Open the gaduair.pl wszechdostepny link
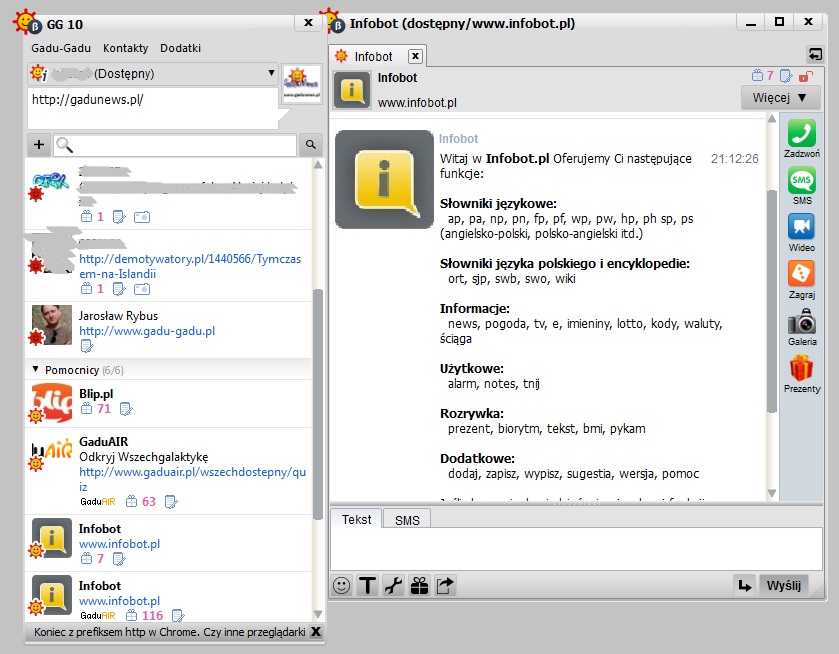 click(x=193, y=479)
